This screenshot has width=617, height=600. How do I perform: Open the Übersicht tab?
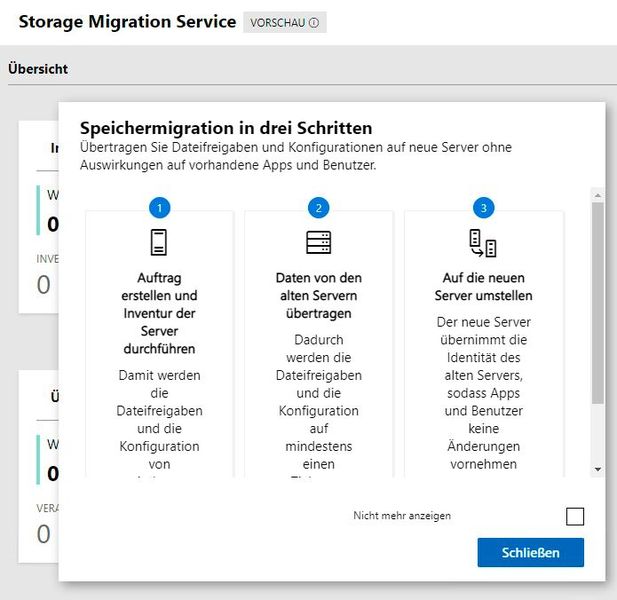tap(38, 69)
